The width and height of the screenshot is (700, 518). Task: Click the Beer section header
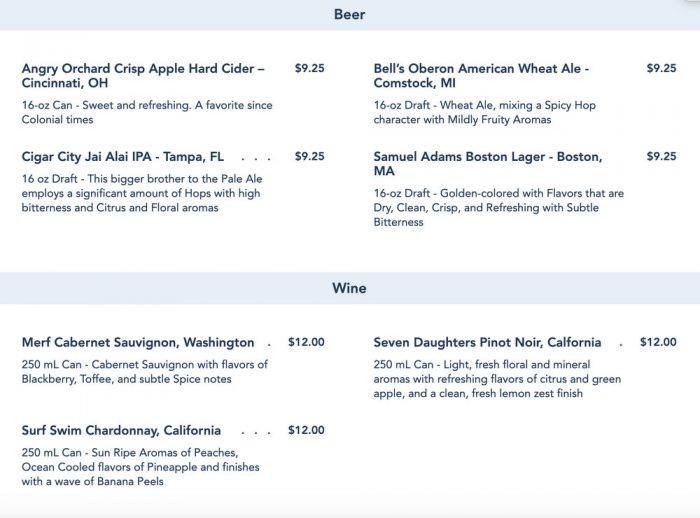click(349, 15)
